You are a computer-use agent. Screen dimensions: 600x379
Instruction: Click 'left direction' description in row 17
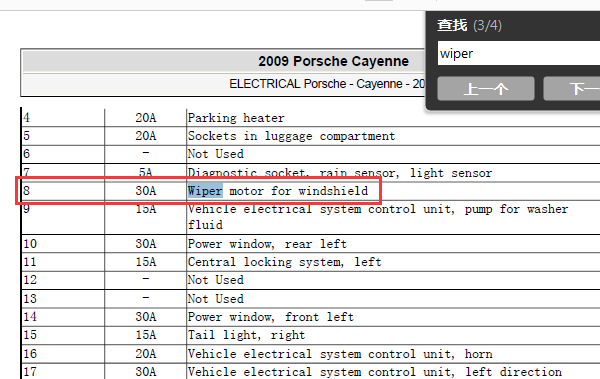[514, 372]
